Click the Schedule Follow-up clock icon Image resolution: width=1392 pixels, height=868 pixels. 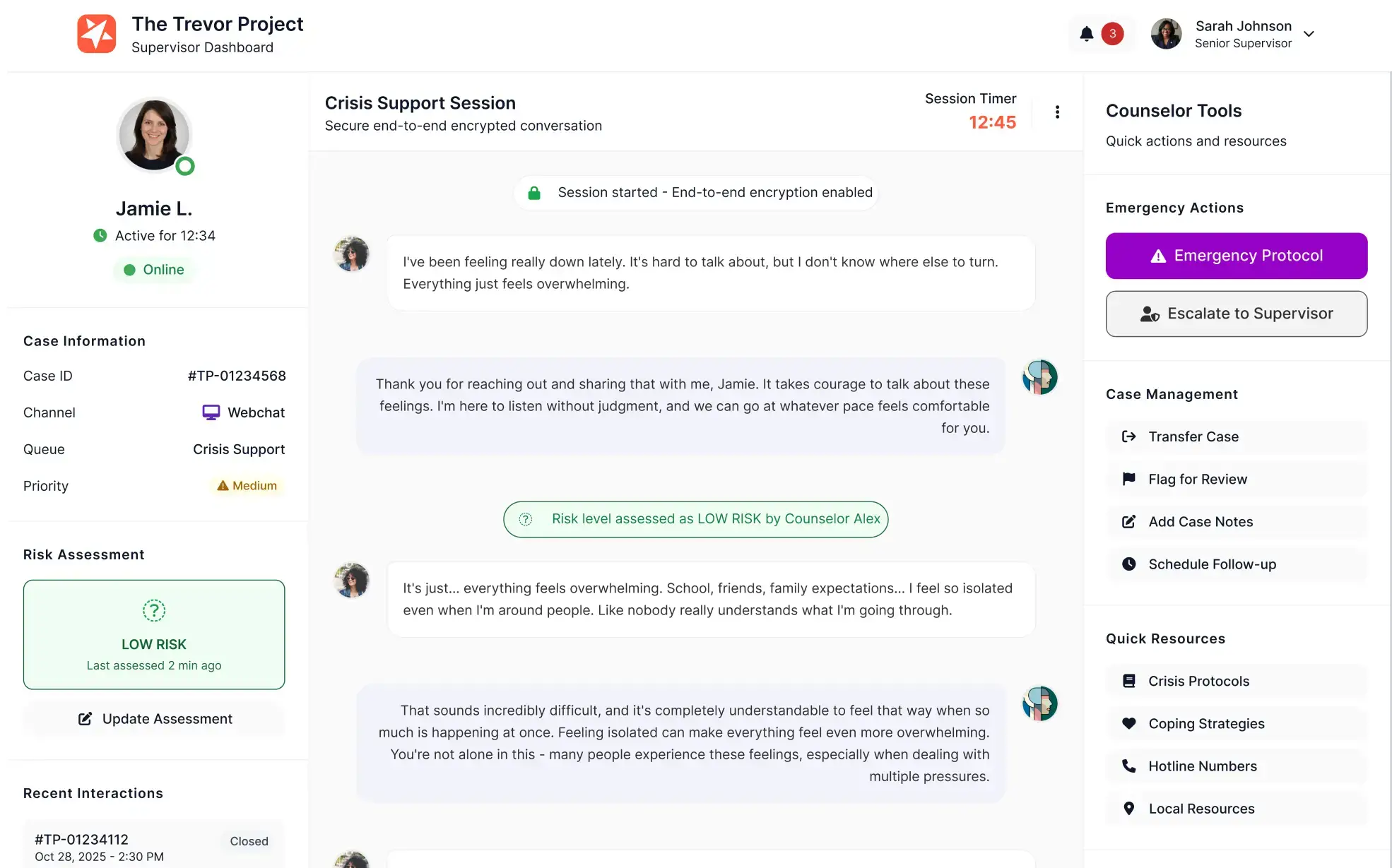1128,564
